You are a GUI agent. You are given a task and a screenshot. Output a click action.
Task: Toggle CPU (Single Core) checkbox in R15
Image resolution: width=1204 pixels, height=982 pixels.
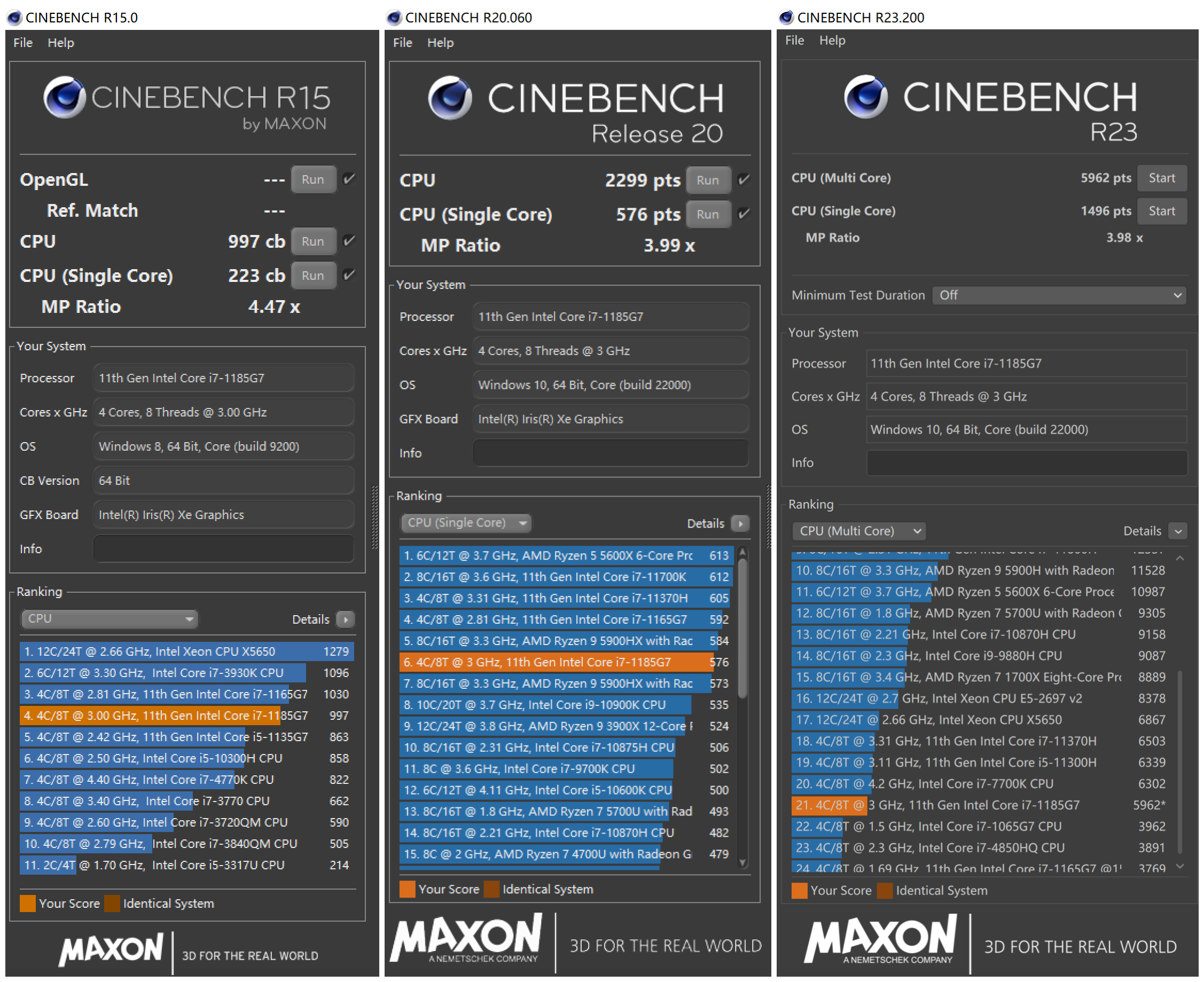click(350, 275)
